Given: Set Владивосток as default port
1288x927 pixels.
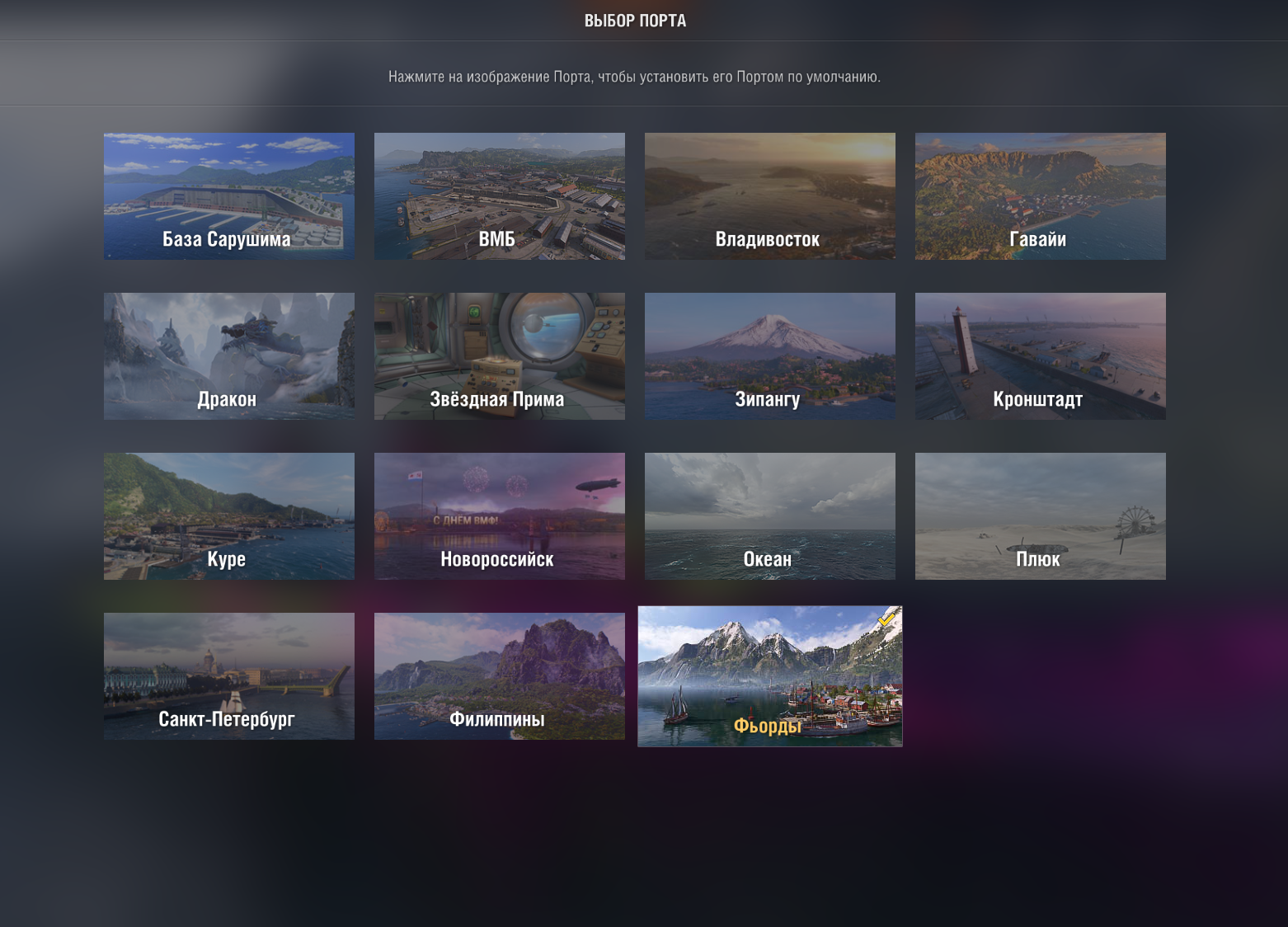Looking at the screenshot, I should [770, 196].
